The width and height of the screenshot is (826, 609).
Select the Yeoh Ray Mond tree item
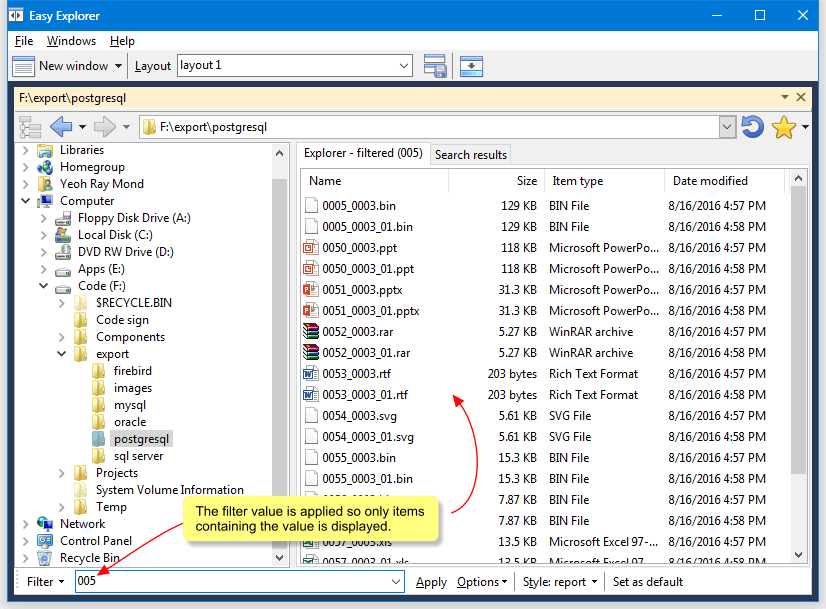102,184
